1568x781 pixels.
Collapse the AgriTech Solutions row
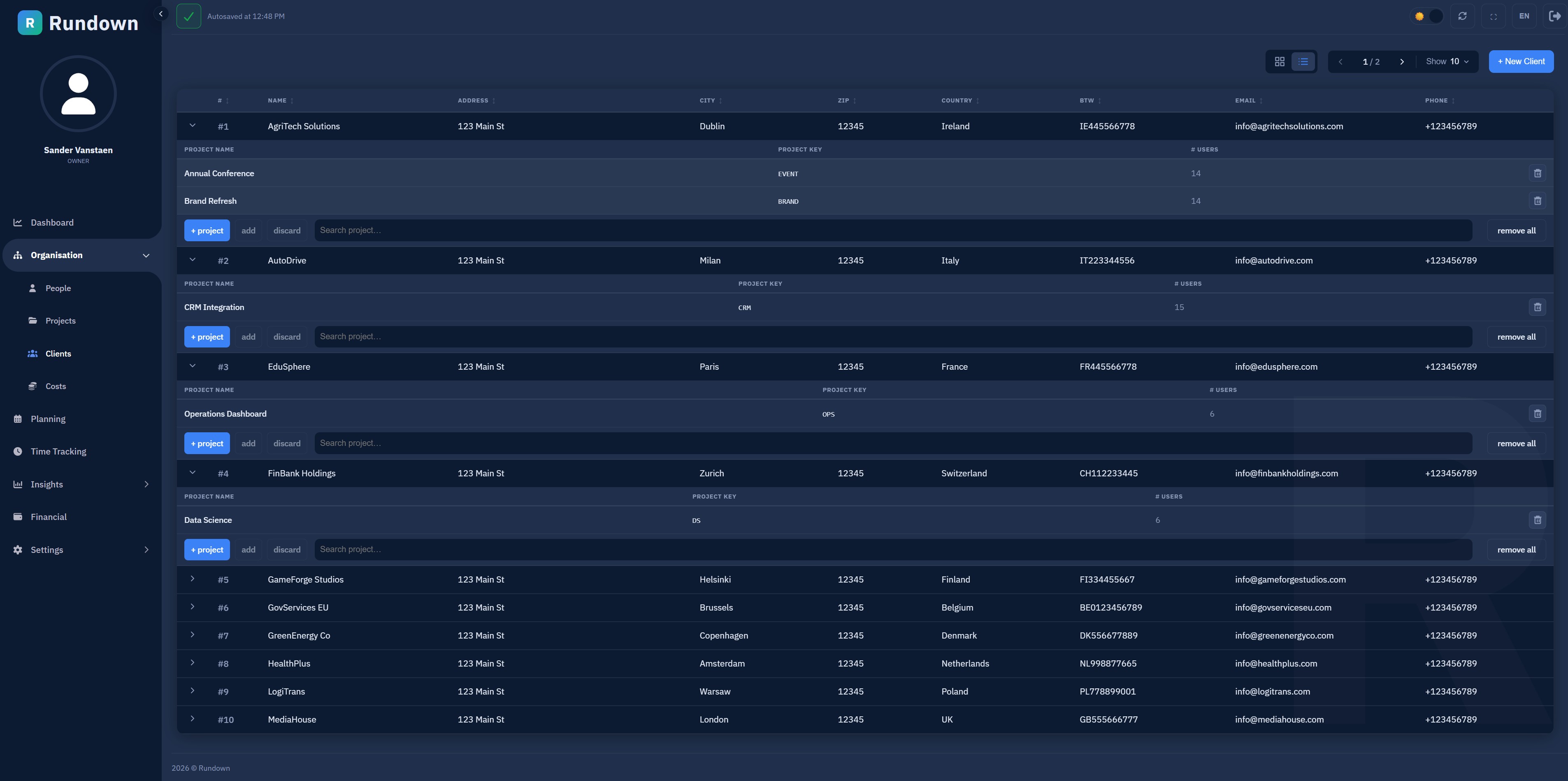[x=192, y=126]
